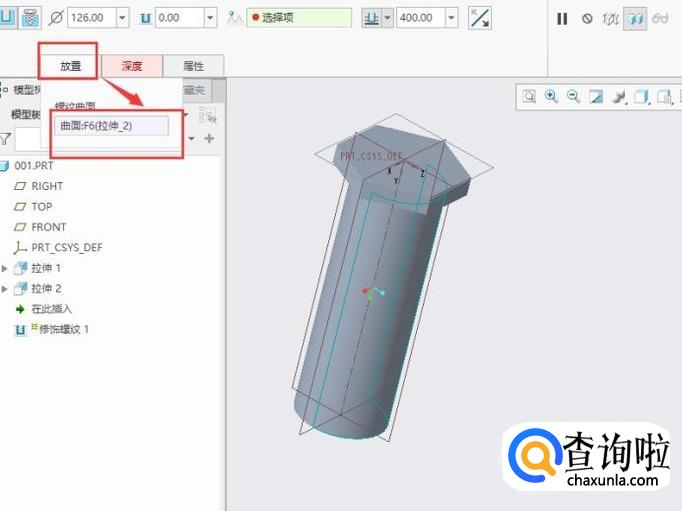Activate the 选择项 reference collector
This screenshot has height=511, width=682.
(x=299, y=18)
